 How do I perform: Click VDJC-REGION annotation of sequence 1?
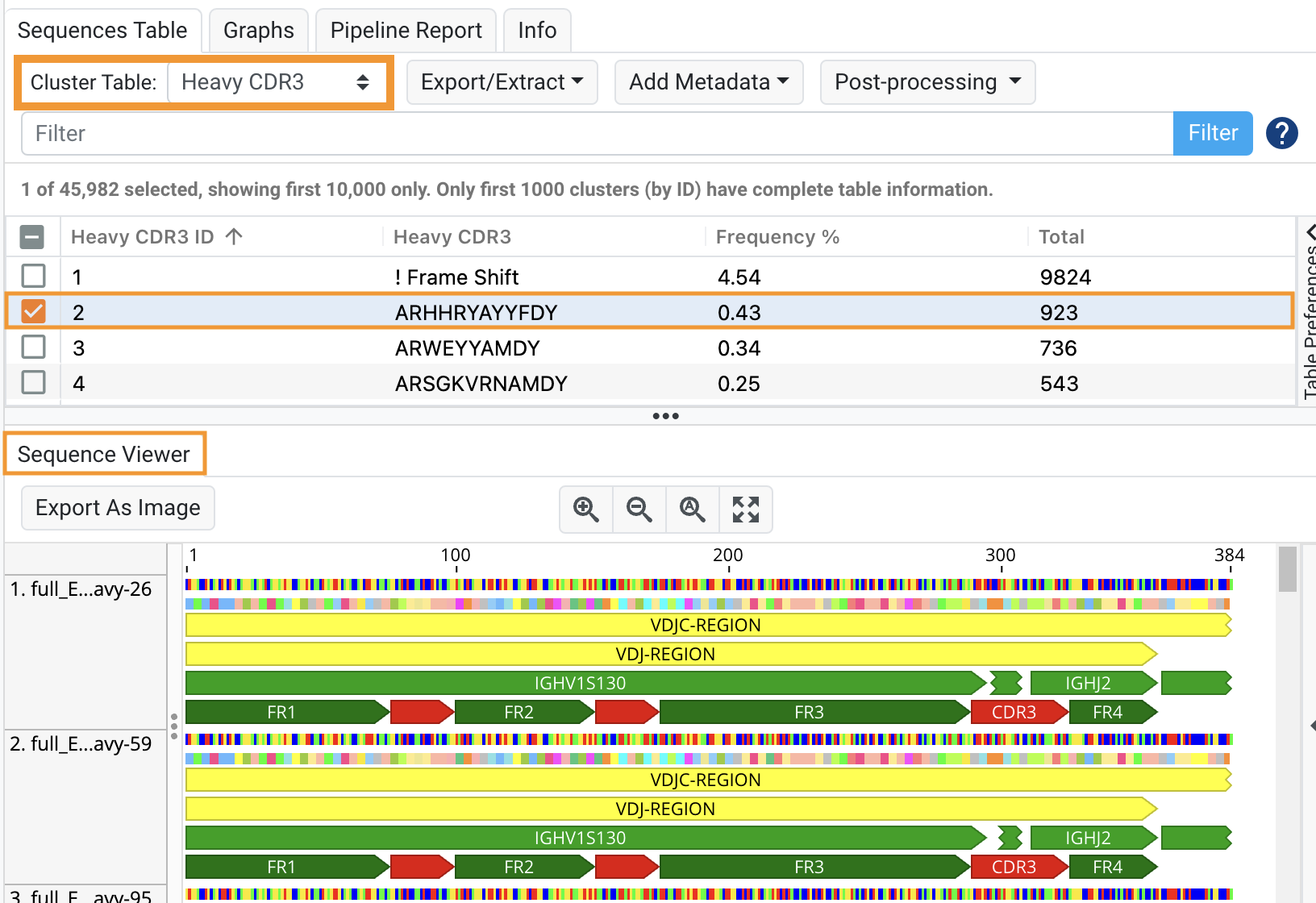709,625
